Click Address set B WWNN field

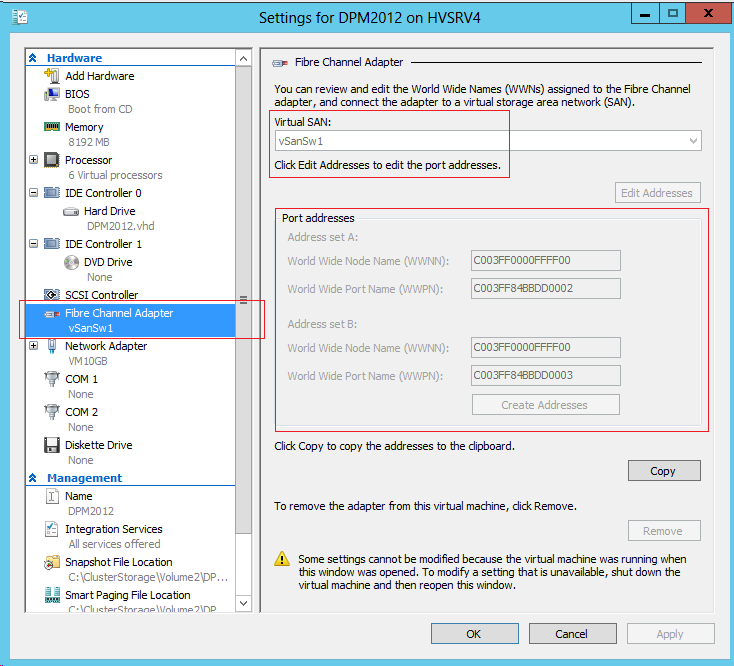(545, 347)
